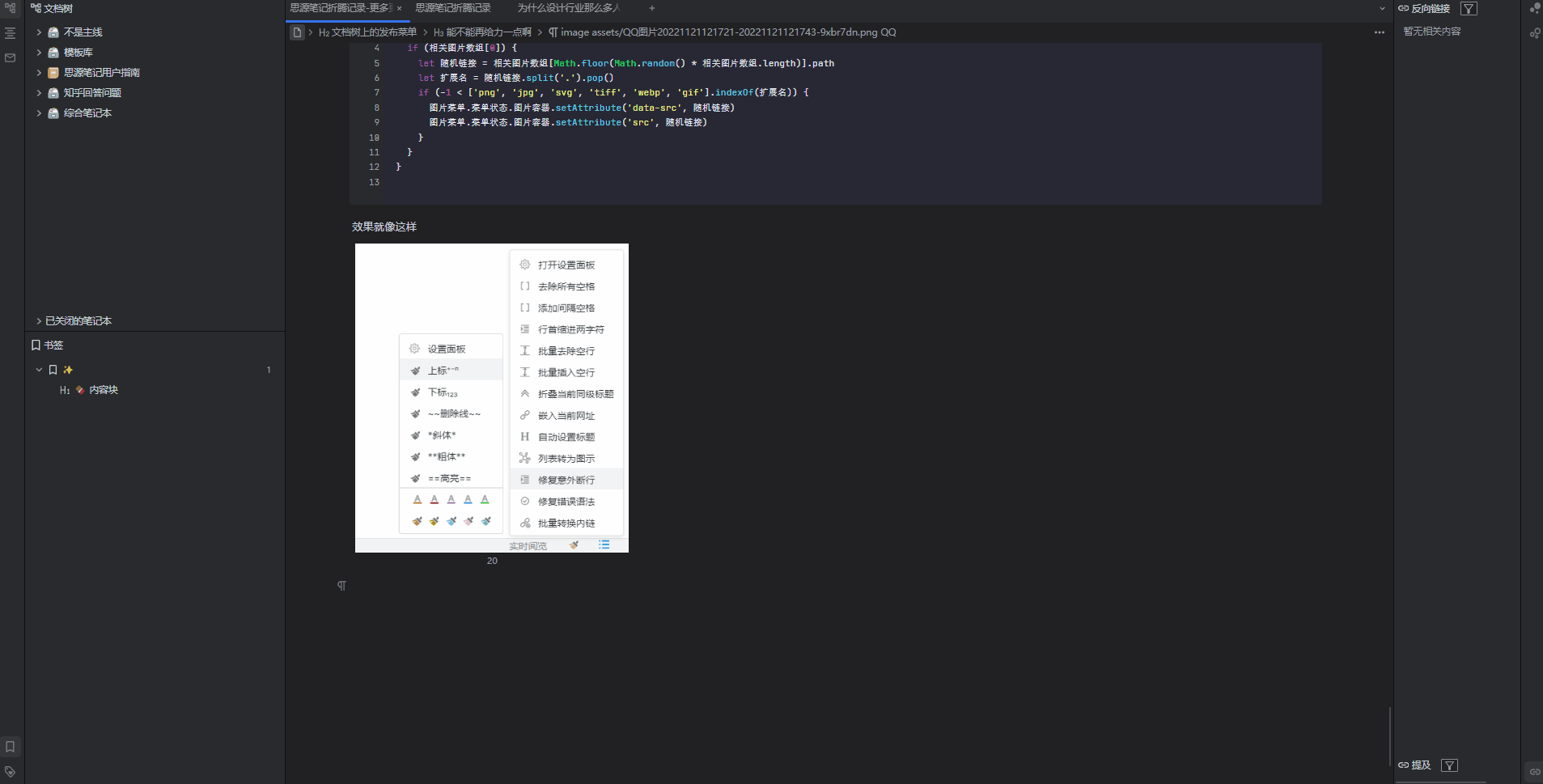1543x784 pixels.
Task: Click the editor's vertical scrollbar thumb
Action: click(1390, 735)
